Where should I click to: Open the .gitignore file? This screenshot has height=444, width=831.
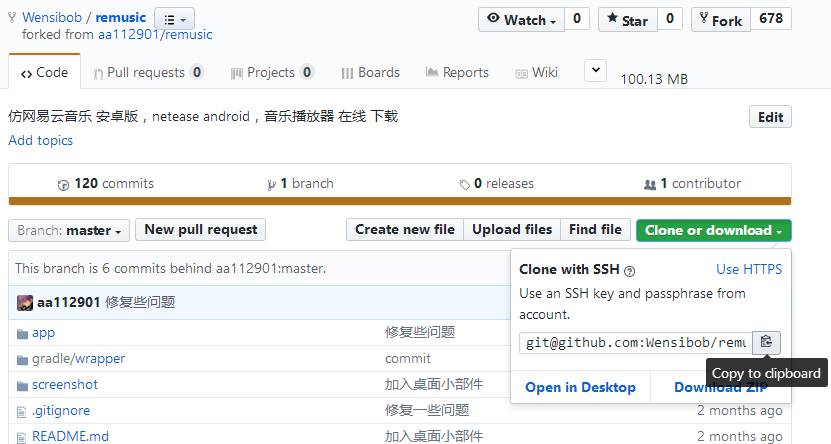pyautogui.click(x=61, y=411)
